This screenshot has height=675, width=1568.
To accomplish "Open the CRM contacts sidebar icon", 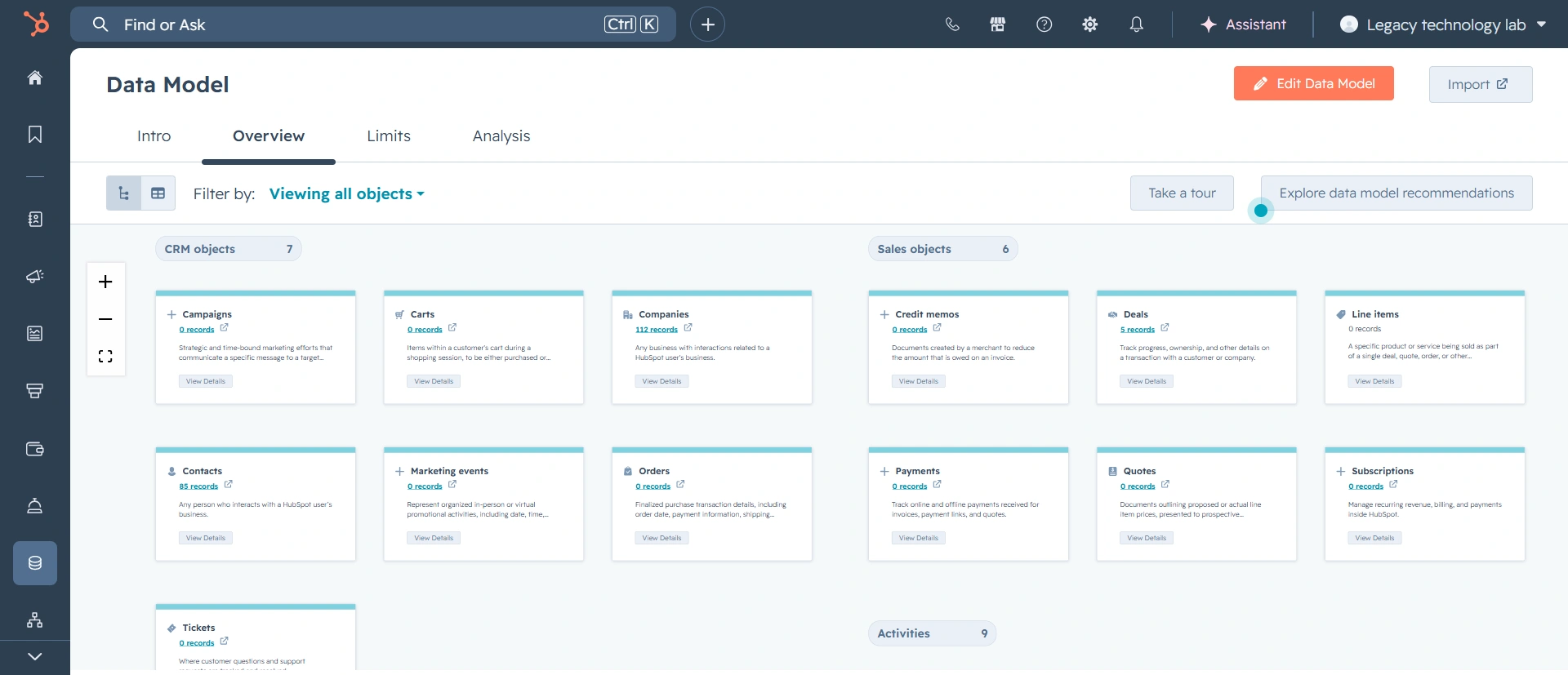I will pyautogui.click(x=35, y=219).
